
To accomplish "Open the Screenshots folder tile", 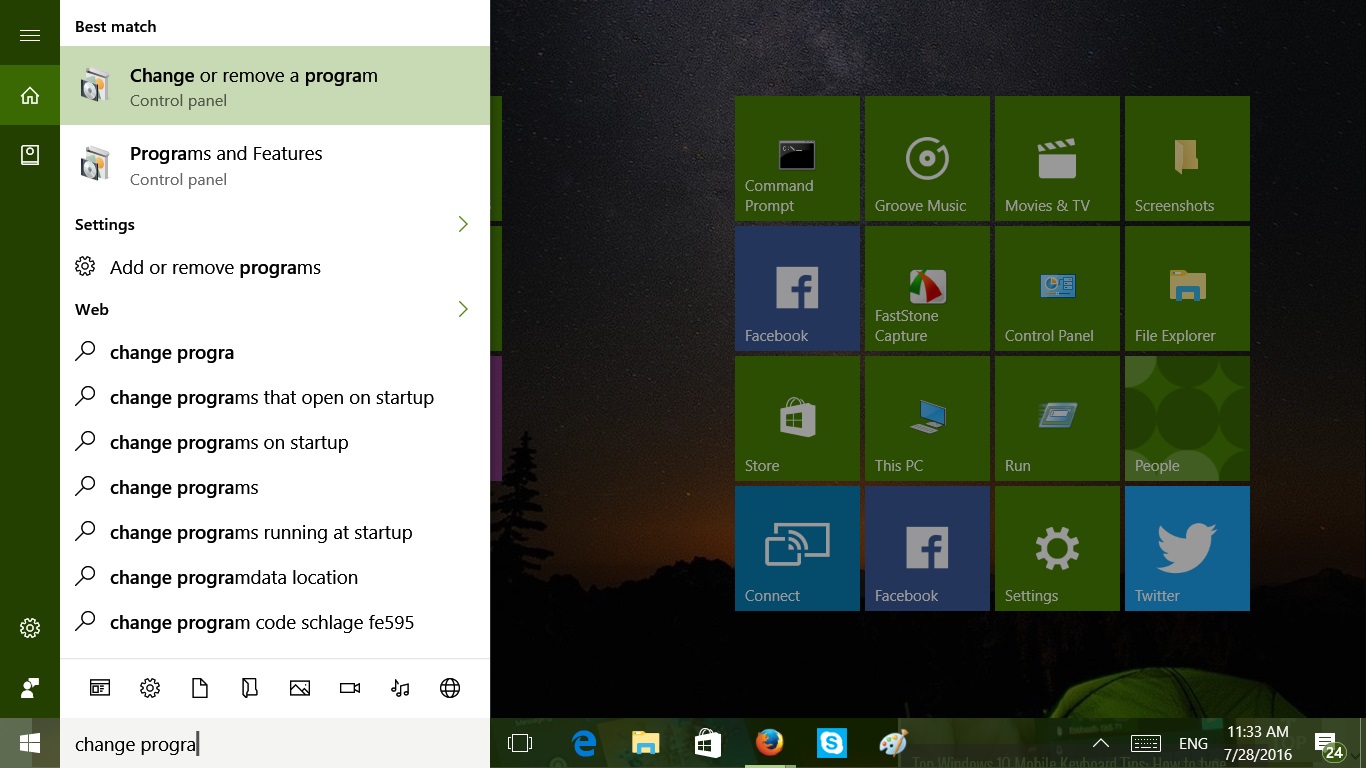I will pos(1187,158).
